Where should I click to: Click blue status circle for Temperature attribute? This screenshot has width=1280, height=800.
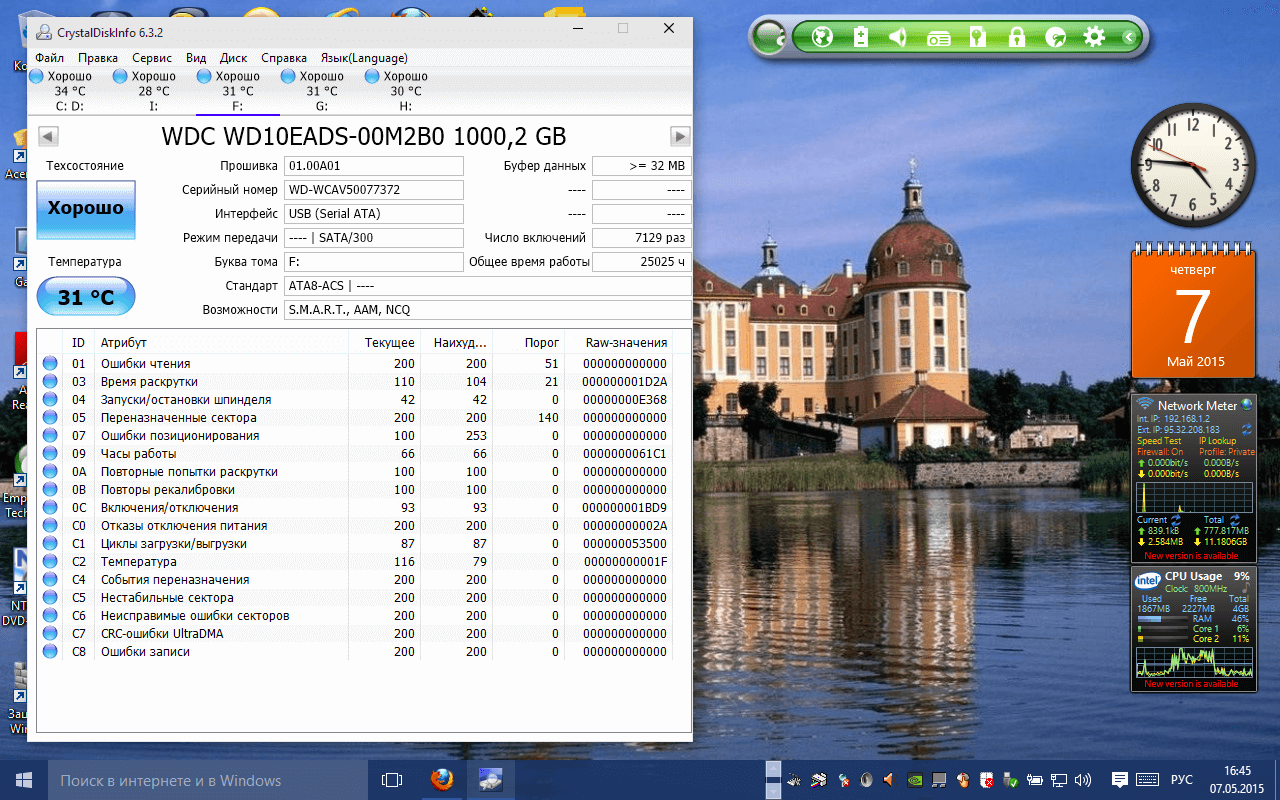pos(50,562)
